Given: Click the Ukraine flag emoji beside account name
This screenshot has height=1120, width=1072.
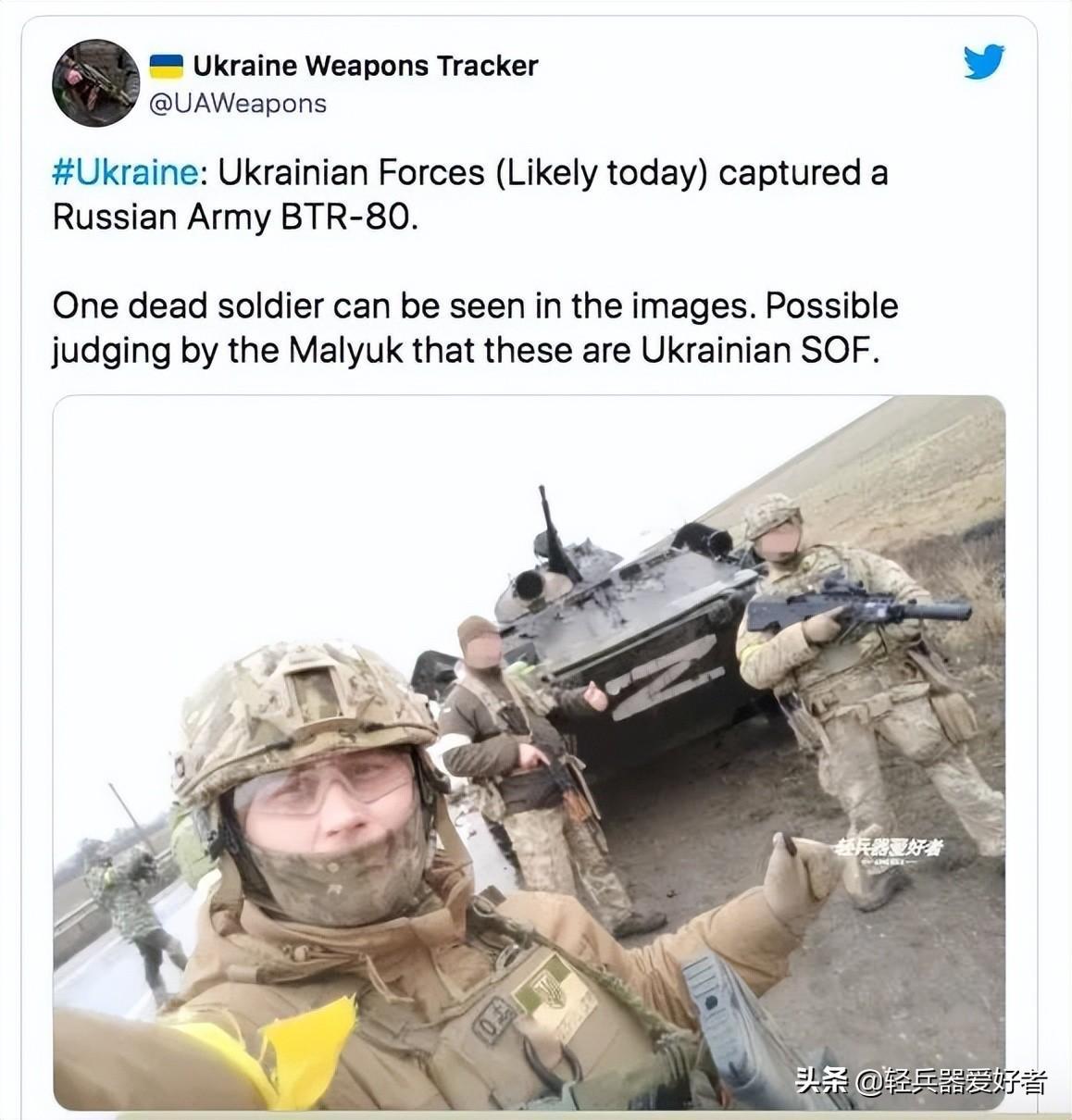Looking at the screenshot, I should click(167, 66).
